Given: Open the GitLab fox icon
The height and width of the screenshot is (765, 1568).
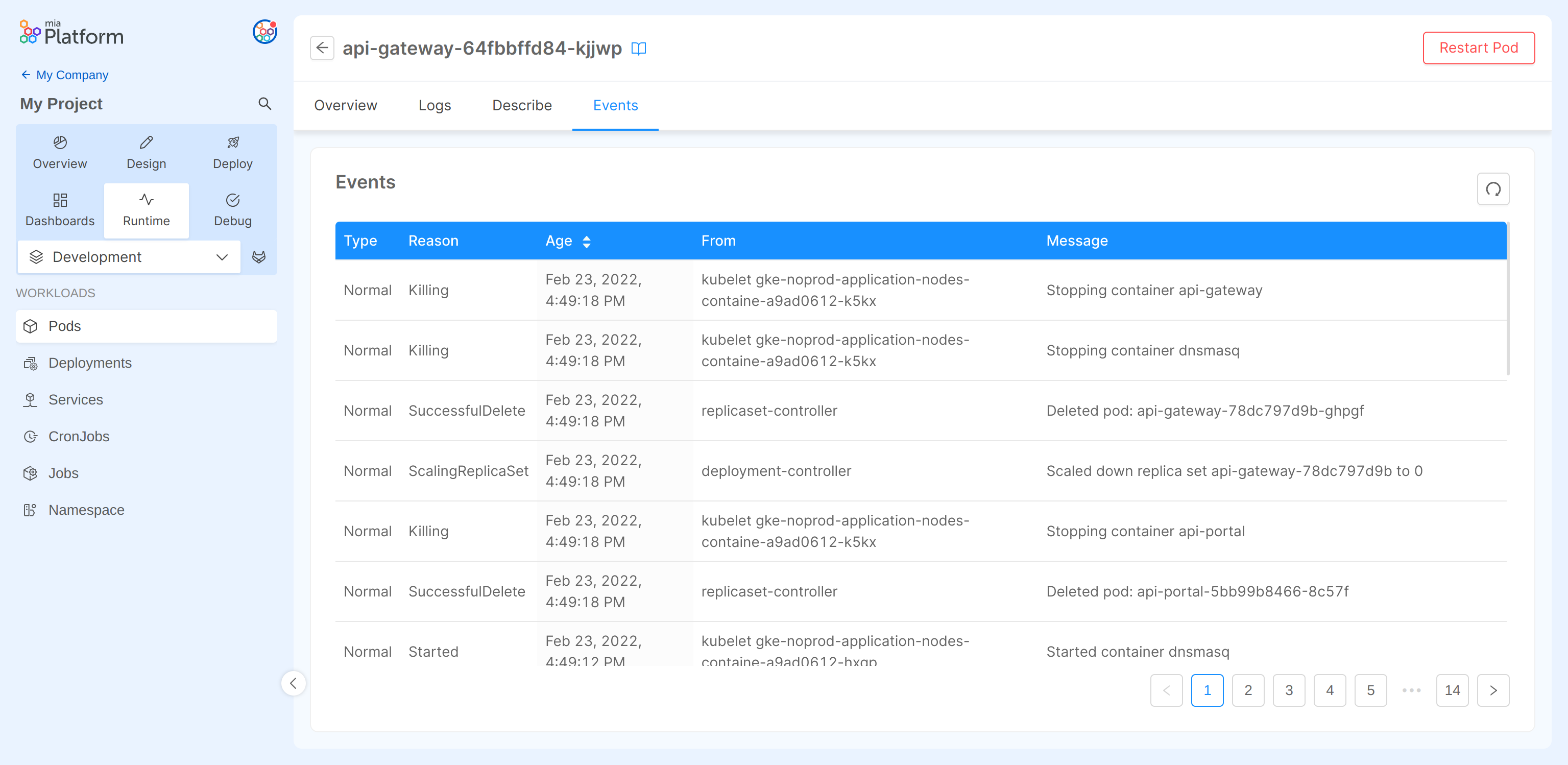Looking at the screenshot, I should pyautogui.click(x=259, y=257).
